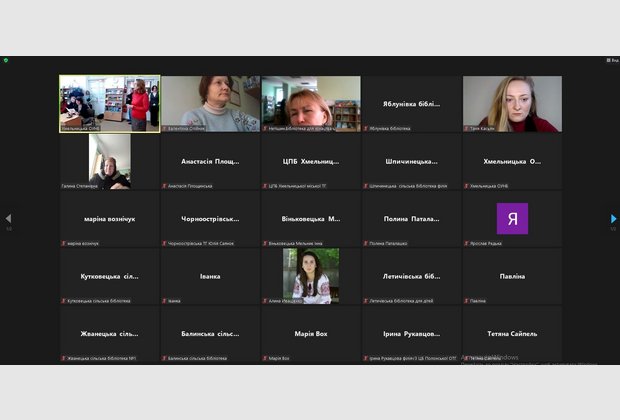
Task: Select the Летичівська біб... participant tile
Action: click(x=411, y=276)
